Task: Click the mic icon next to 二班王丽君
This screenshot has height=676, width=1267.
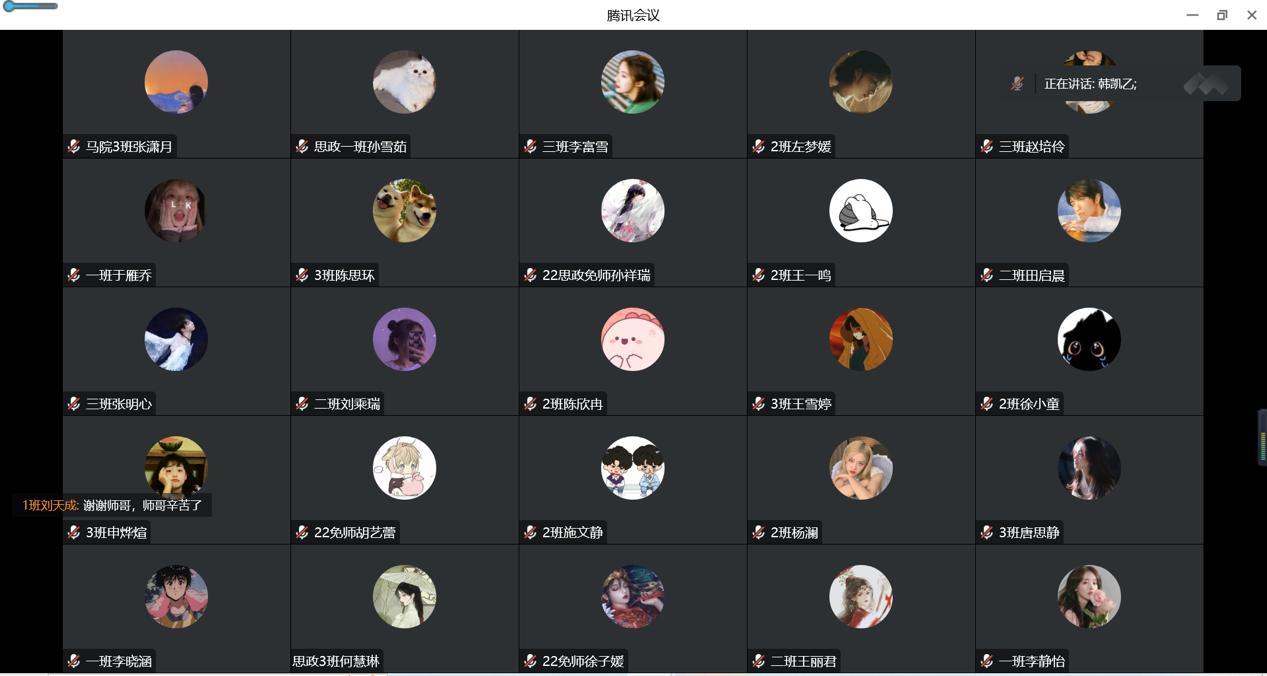Action: tap(759, 661)
